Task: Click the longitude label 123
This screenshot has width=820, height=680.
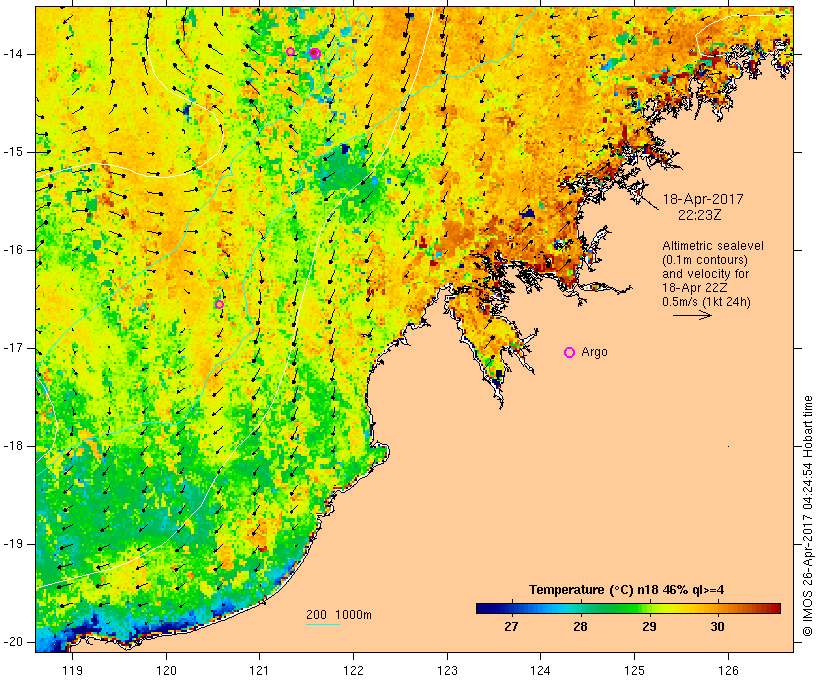Action: click(x=447, y=670)
